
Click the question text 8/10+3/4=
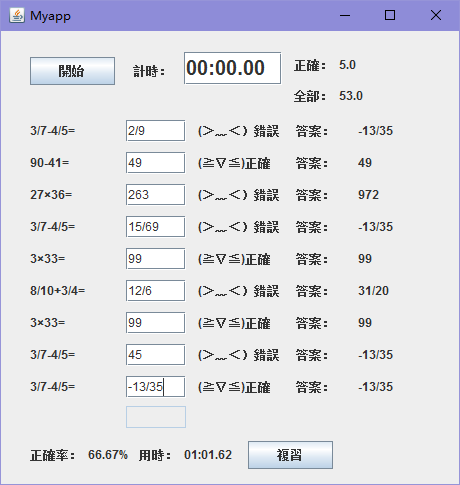coord(58,291)
